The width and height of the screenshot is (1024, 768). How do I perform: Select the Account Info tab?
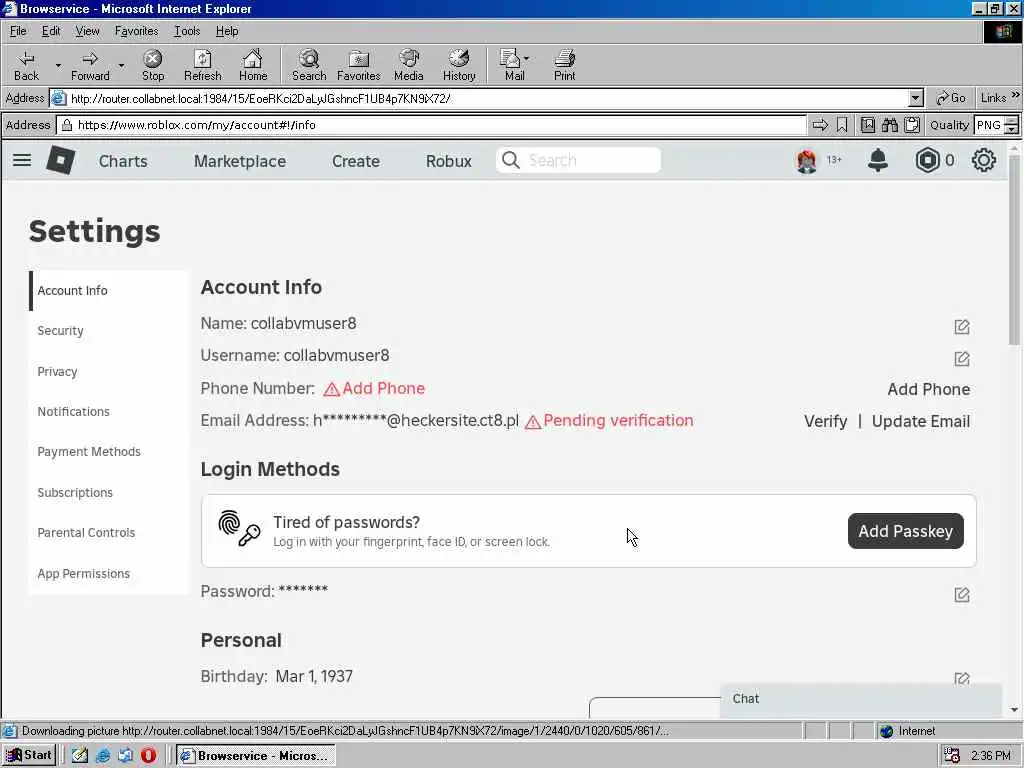pyautogui.click(x=109, y=291)
